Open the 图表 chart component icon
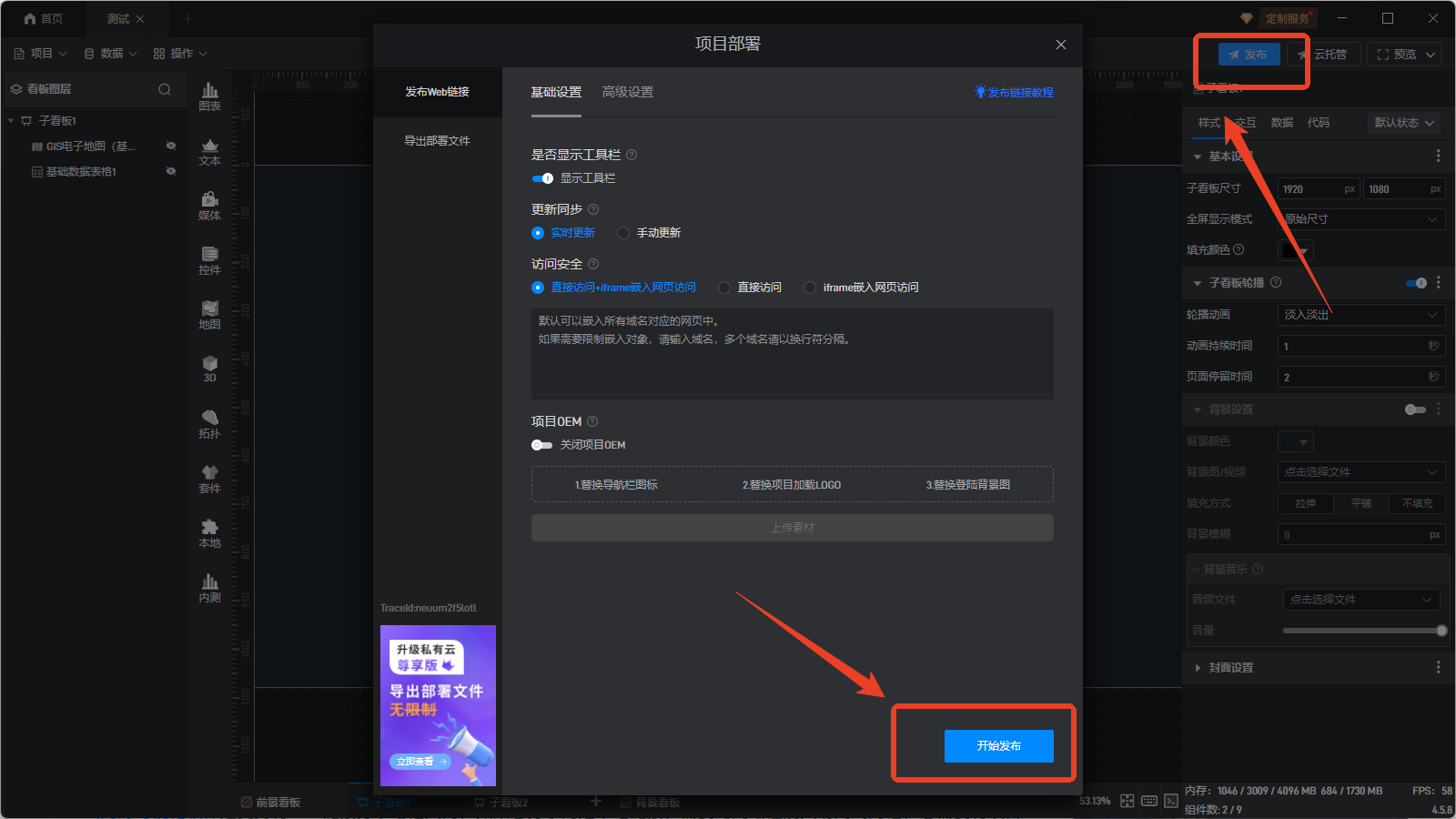Screen dimensions: 1456x819 click(209, 96)
